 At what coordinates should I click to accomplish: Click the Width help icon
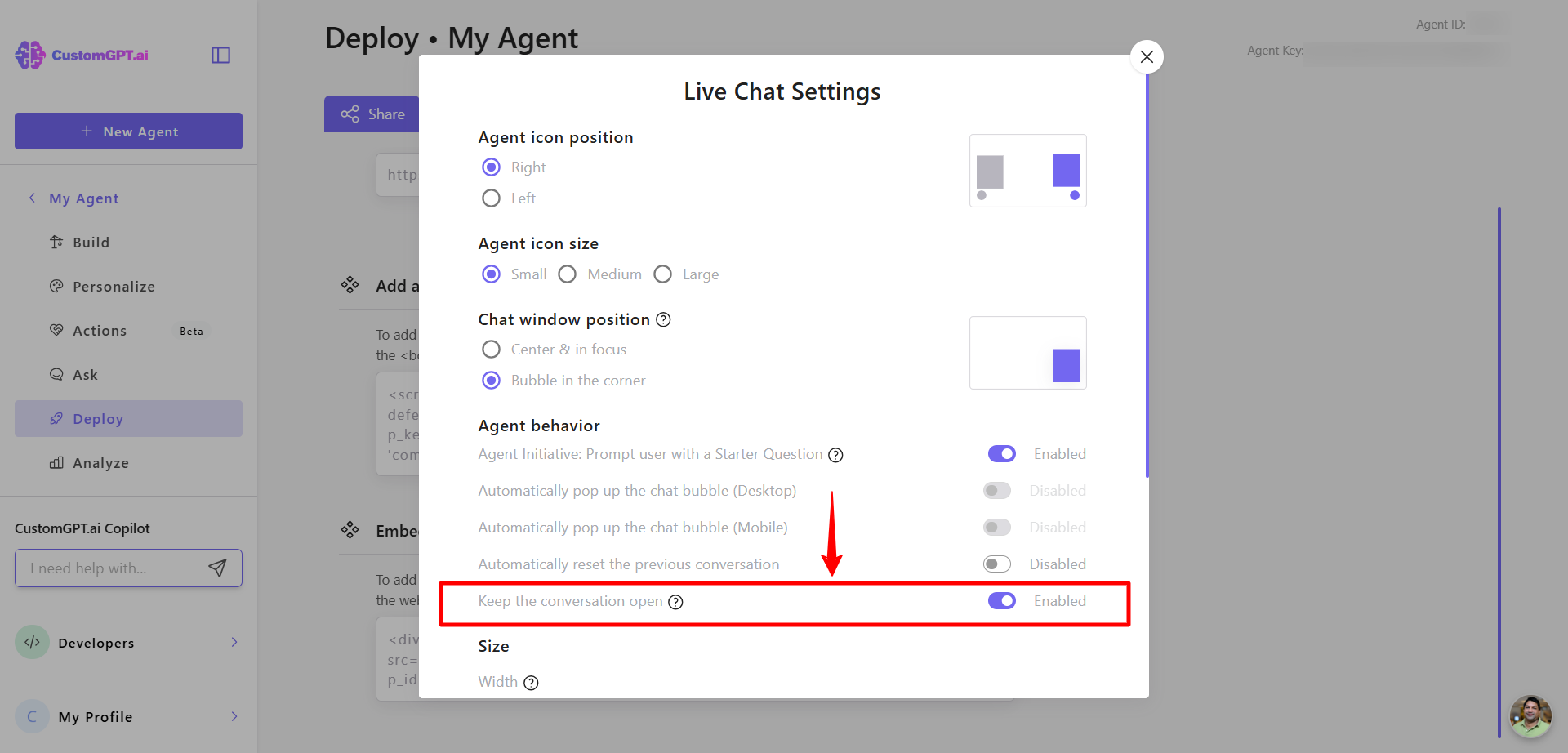531,683
